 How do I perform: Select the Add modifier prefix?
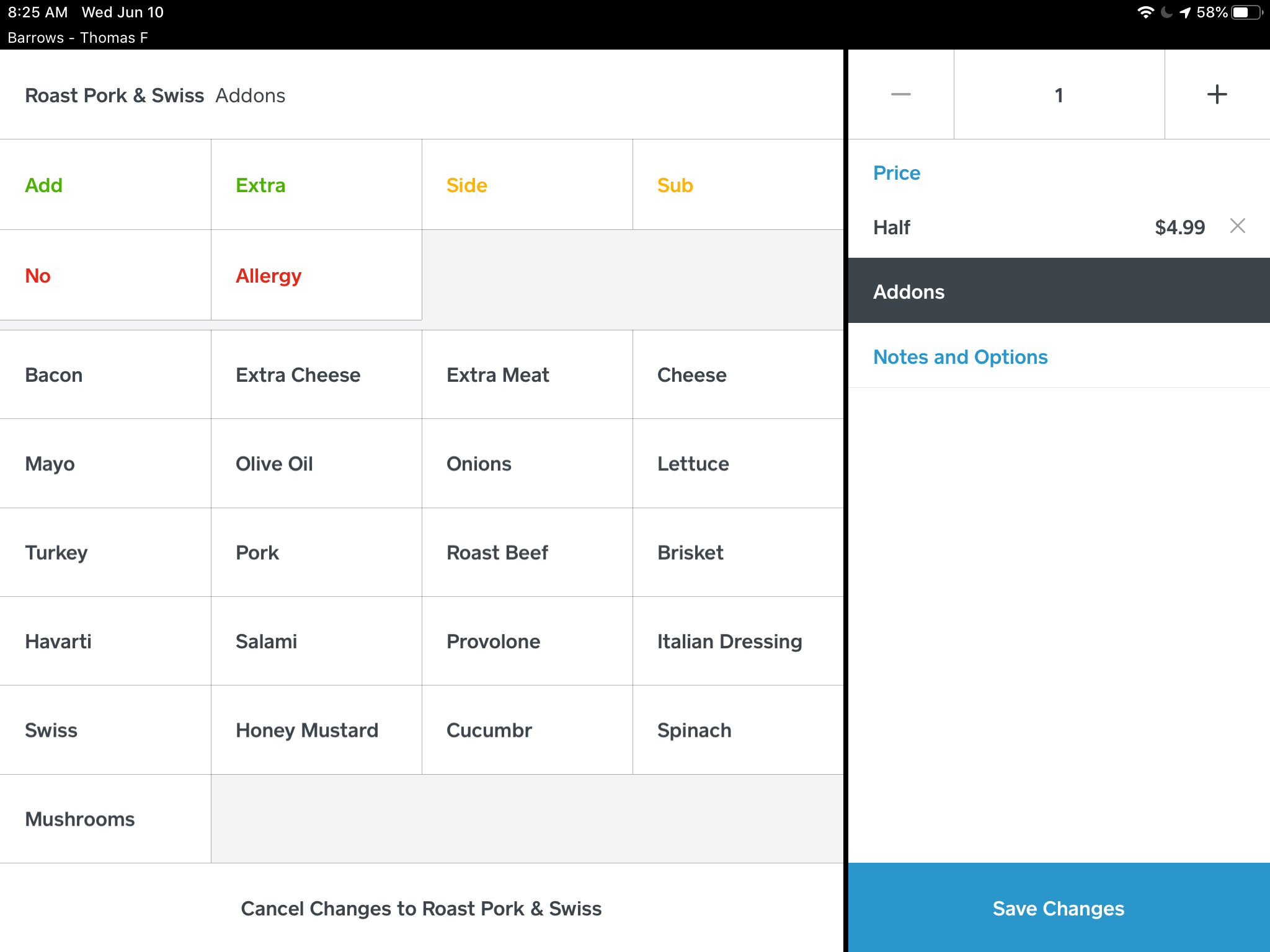coord(105,185)
